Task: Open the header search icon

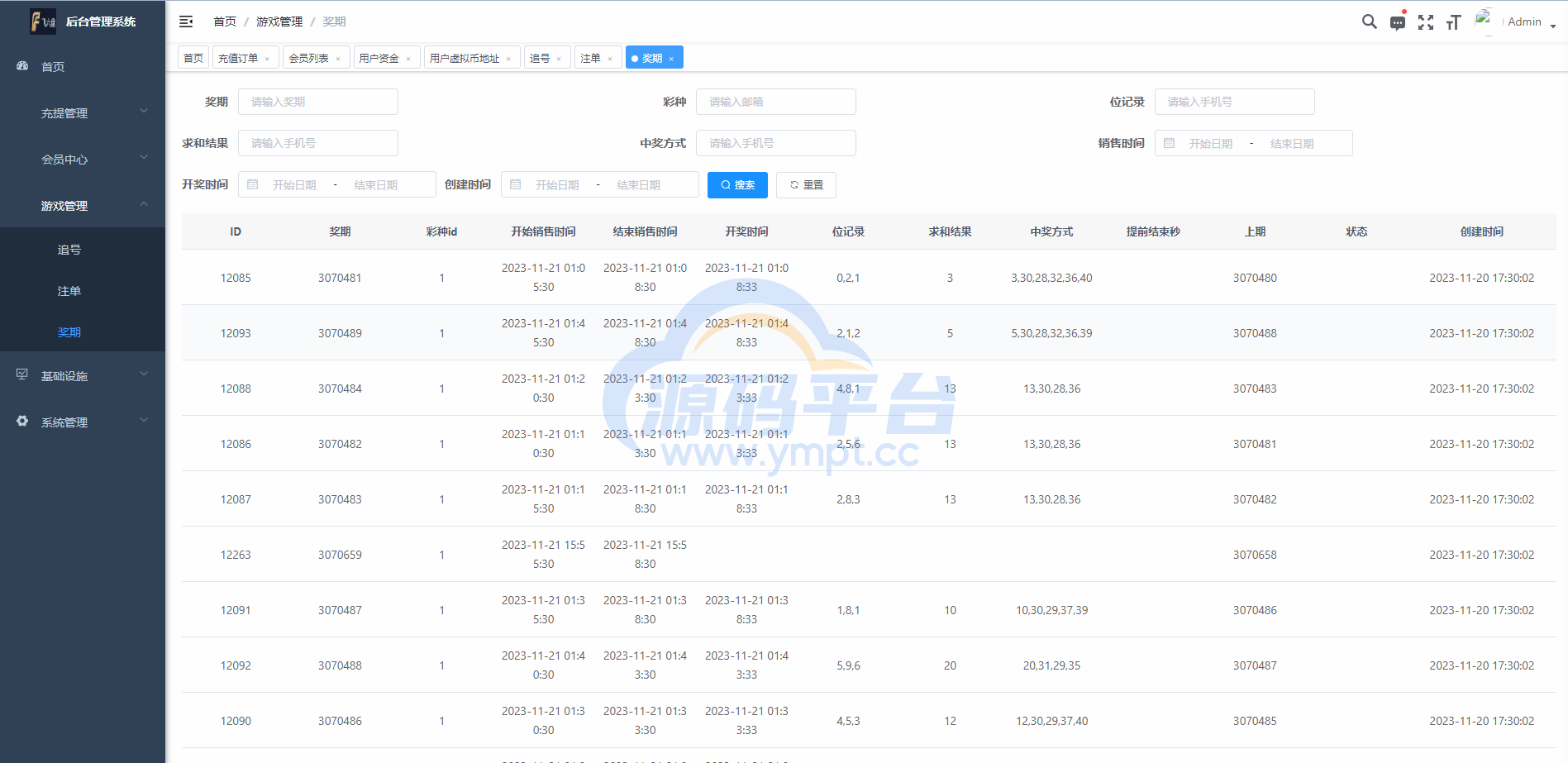Action: (1370, 21)
